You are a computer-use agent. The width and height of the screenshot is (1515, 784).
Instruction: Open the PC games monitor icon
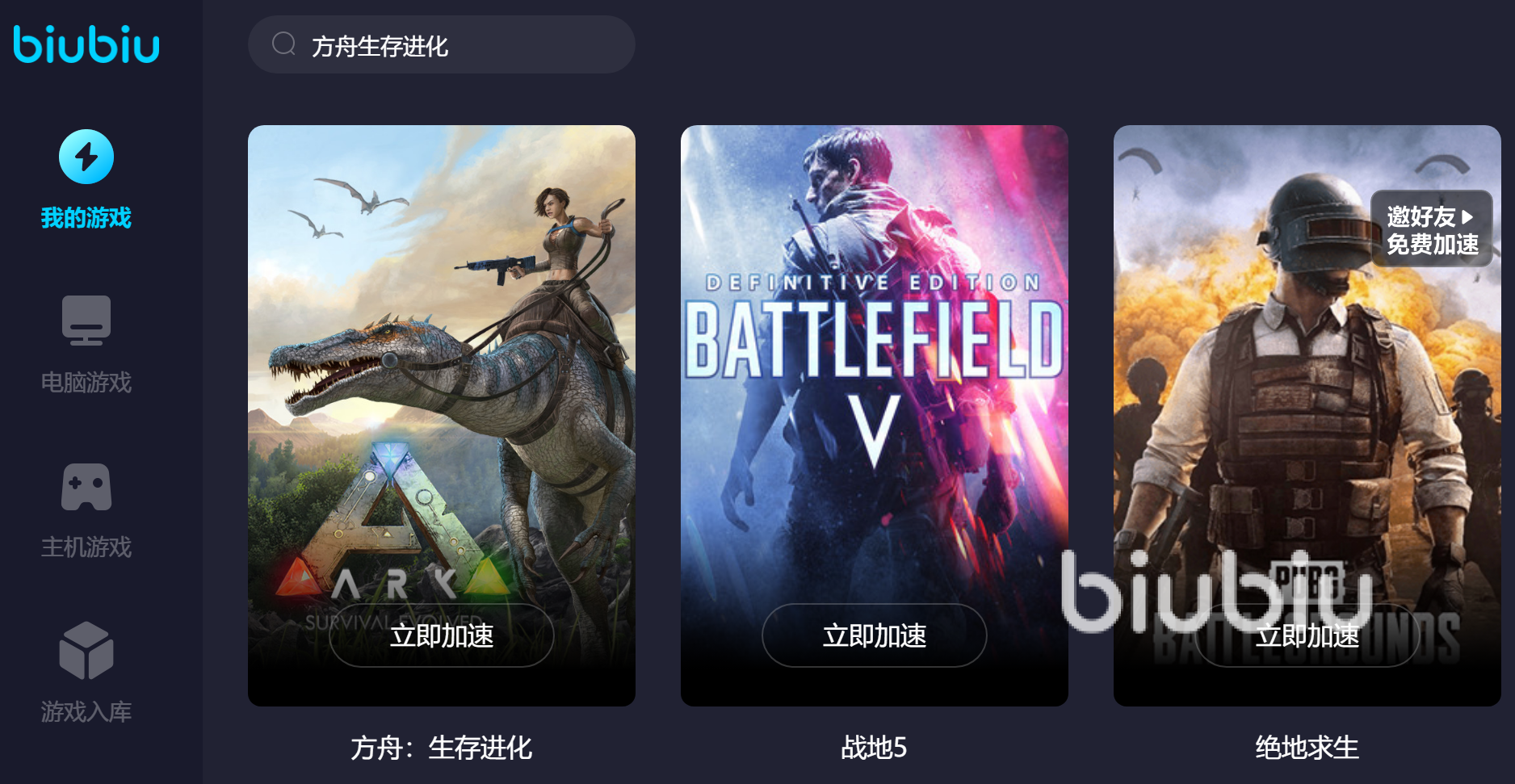[86, 321]
